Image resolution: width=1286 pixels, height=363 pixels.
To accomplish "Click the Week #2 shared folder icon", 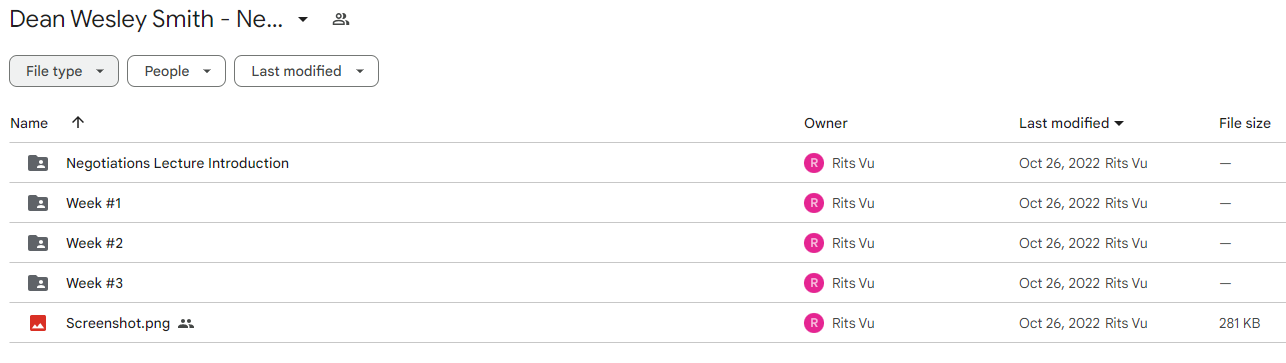I will [38, 243].
